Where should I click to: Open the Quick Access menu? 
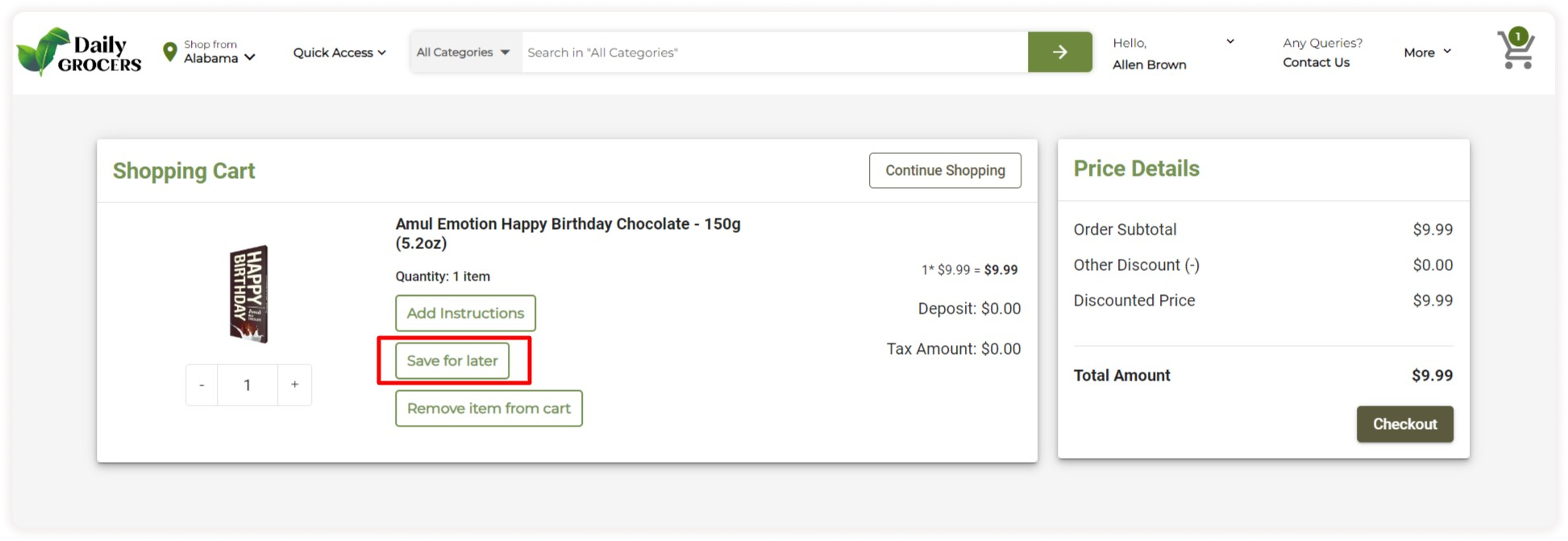click(339, 52)
